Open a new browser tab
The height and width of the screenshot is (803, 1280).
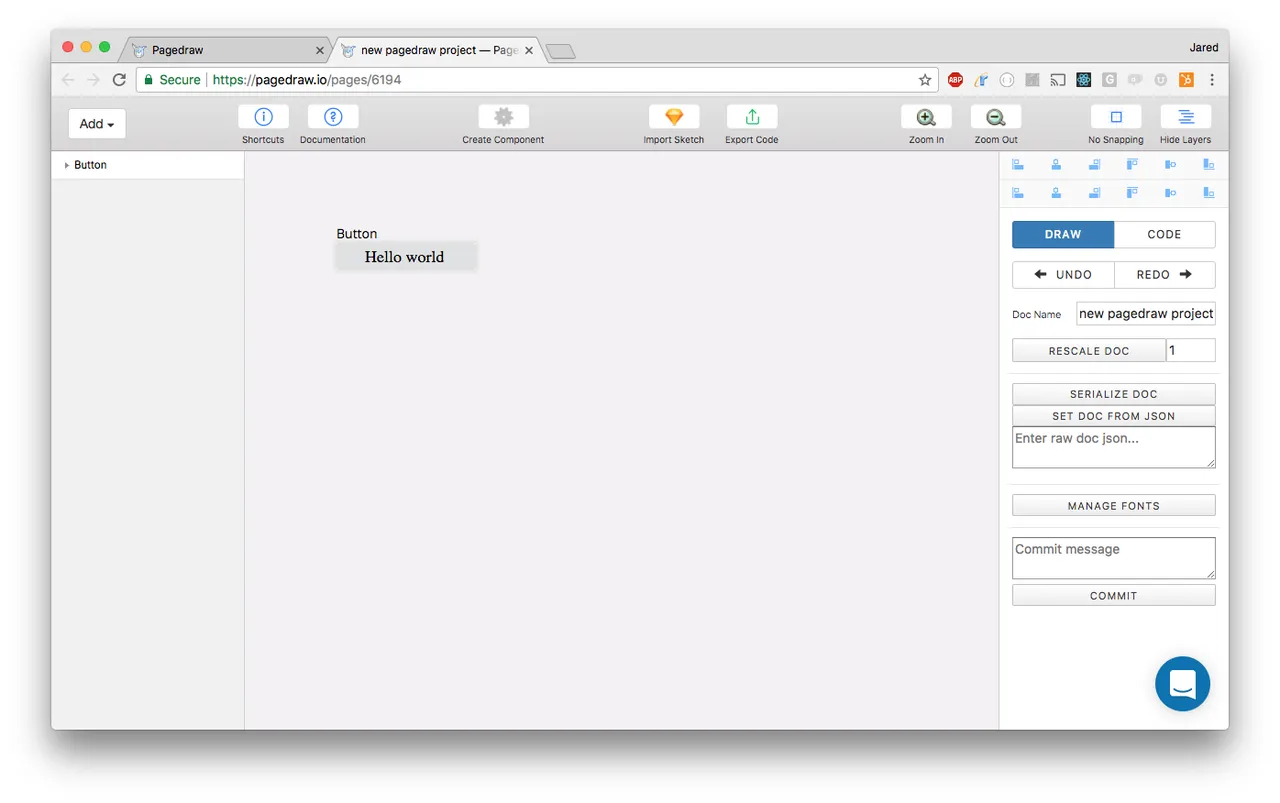point(561,51)
